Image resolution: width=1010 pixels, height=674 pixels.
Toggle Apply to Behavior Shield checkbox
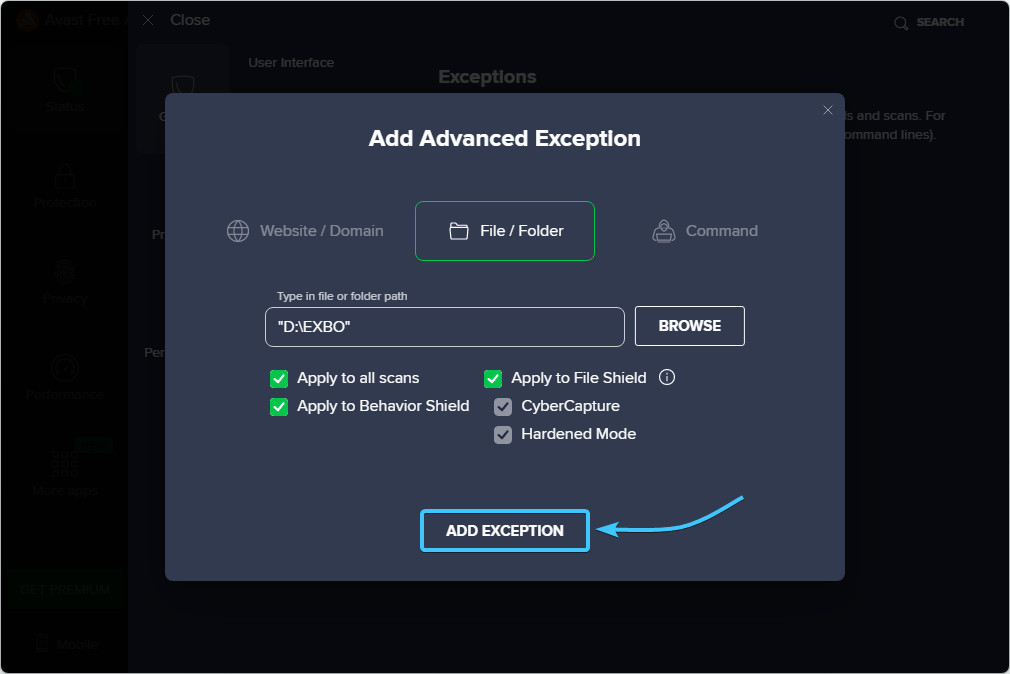pyautogui.click(x=279, y=406)
